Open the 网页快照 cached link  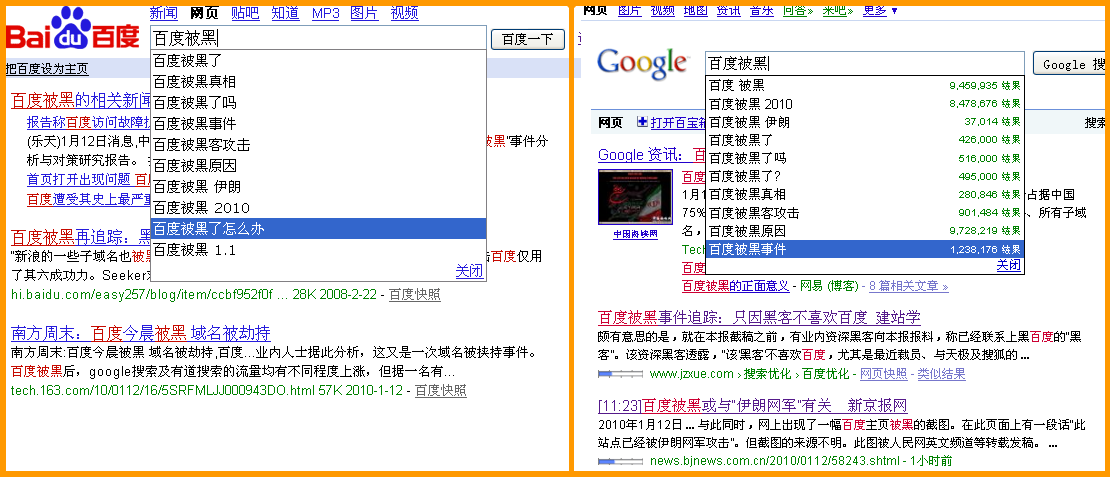point(883,374)
